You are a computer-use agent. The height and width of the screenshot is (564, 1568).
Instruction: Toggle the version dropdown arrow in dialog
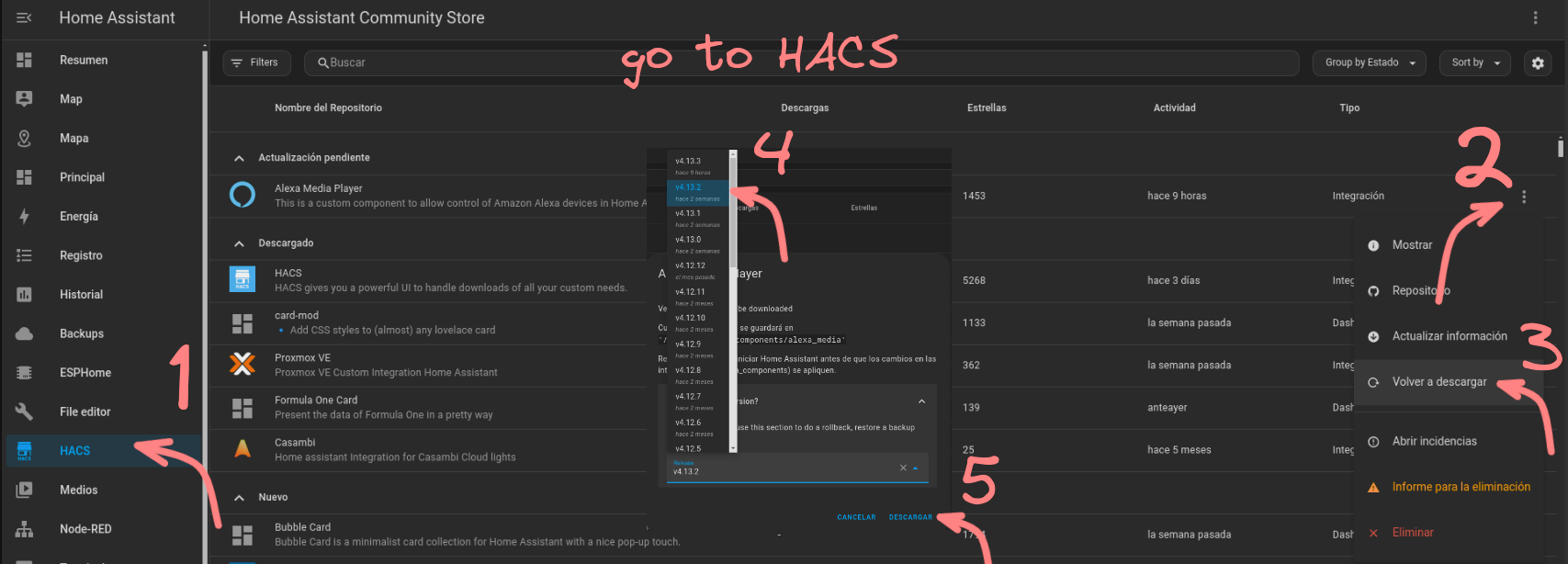coord(916,468)
